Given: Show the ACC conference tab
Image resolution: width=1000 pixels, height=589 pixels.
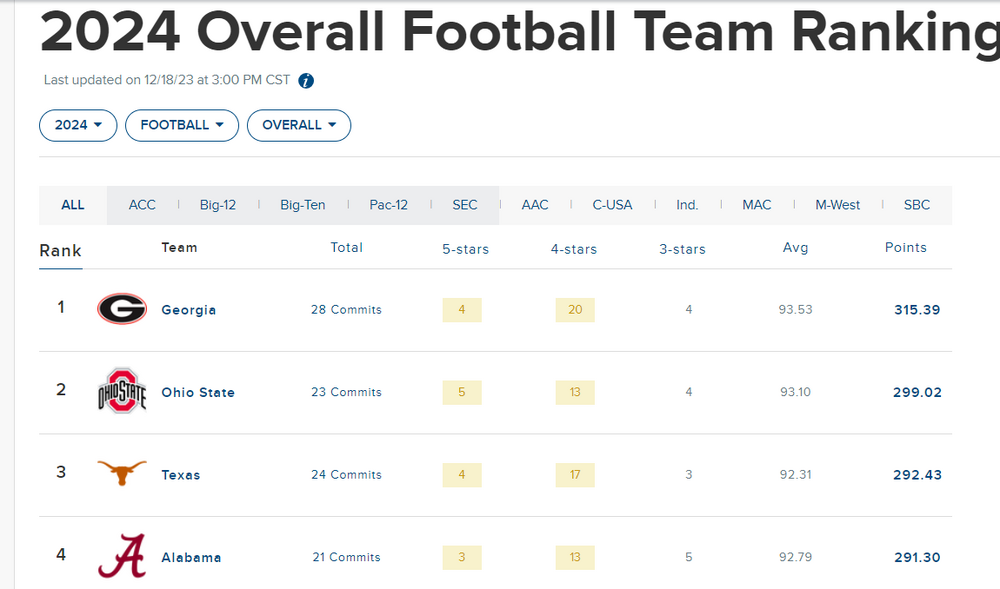Looking at the screenshot, I should pos(142,205).
